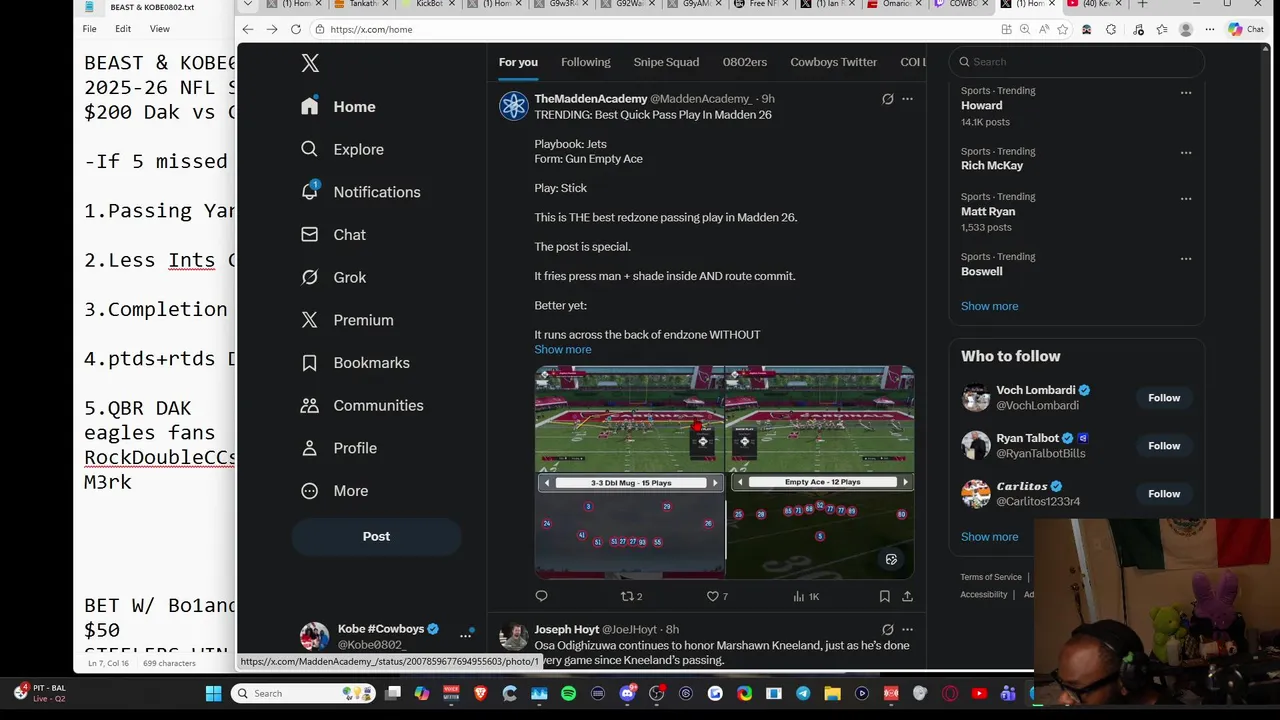Screen dimensions: 1280x720
Task: Switch to 0802ers tab
Action: tap(745, 62)
